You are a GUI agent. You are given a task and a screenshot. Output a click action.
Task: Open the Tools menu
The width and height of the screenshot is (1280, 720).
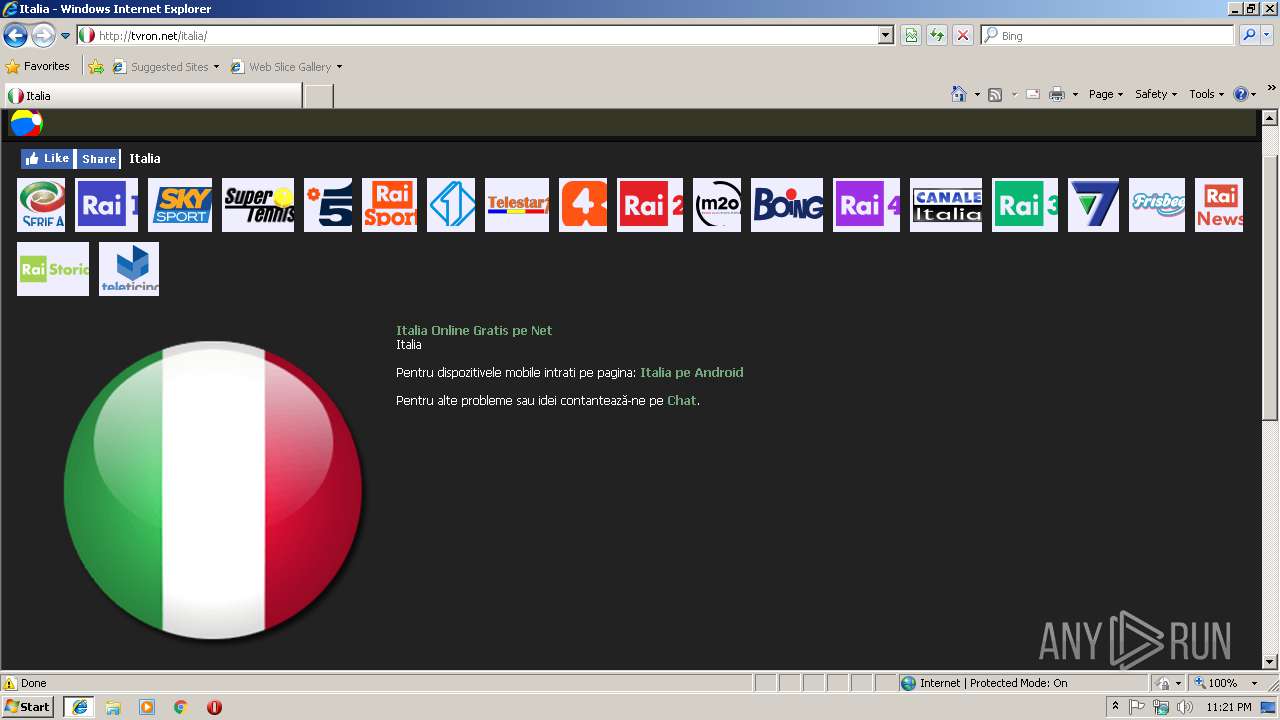[x=1206, y=94]
